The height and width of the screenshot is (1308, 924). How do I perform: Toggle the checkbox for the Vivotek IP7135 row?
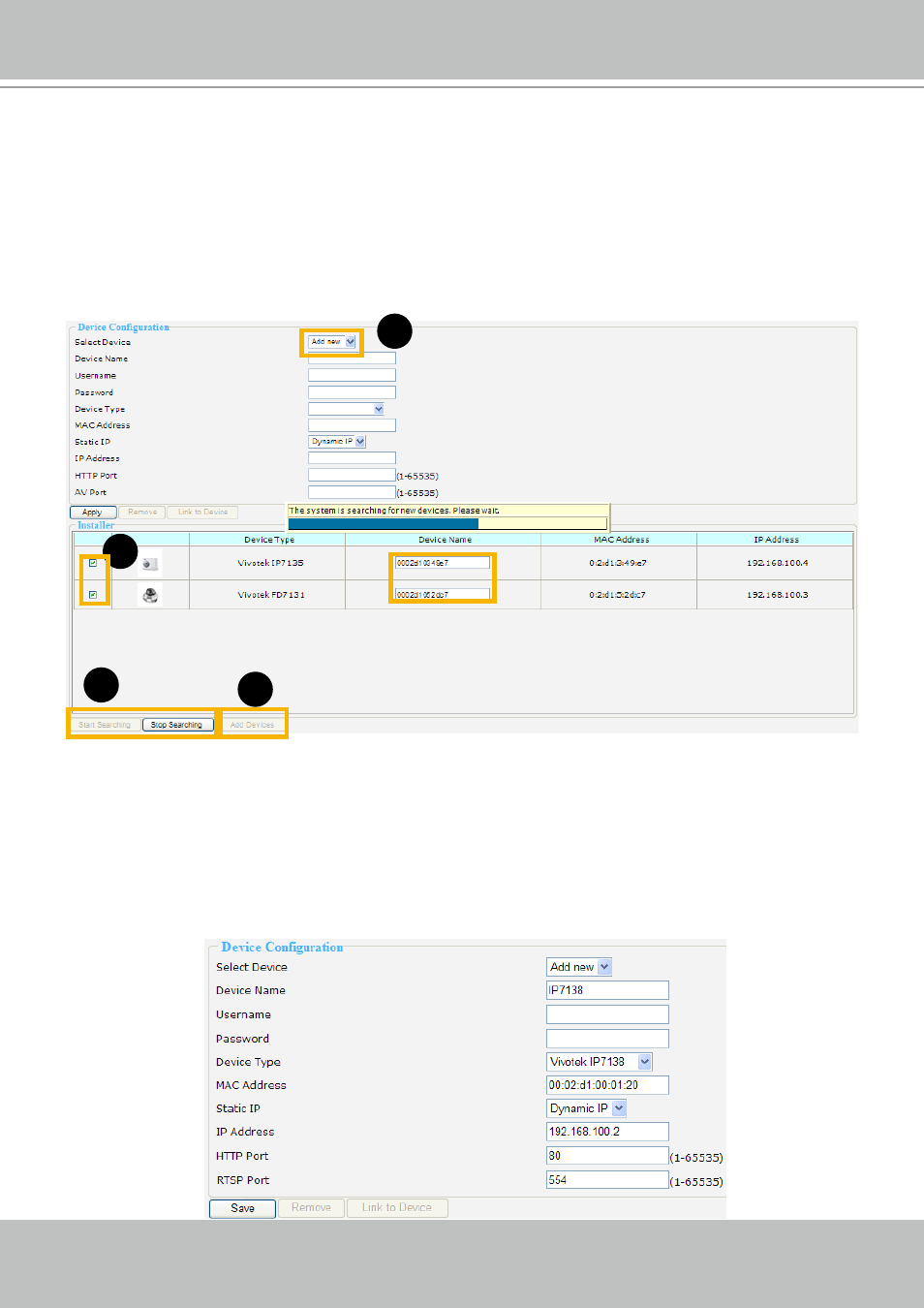[93, 563]
